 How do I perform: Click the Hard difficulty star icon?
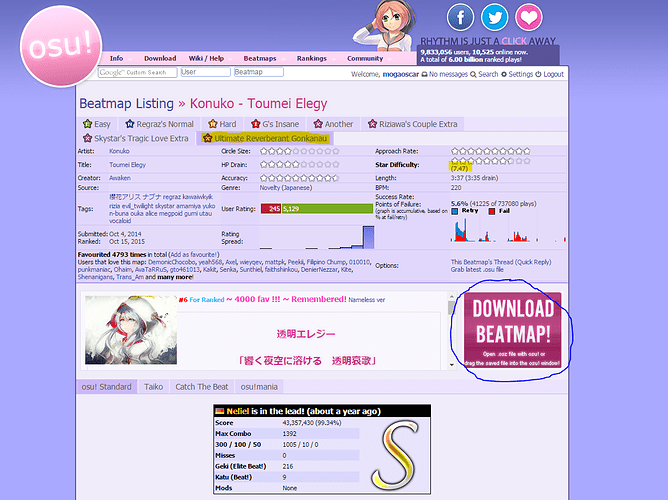[x=213, y=124]
